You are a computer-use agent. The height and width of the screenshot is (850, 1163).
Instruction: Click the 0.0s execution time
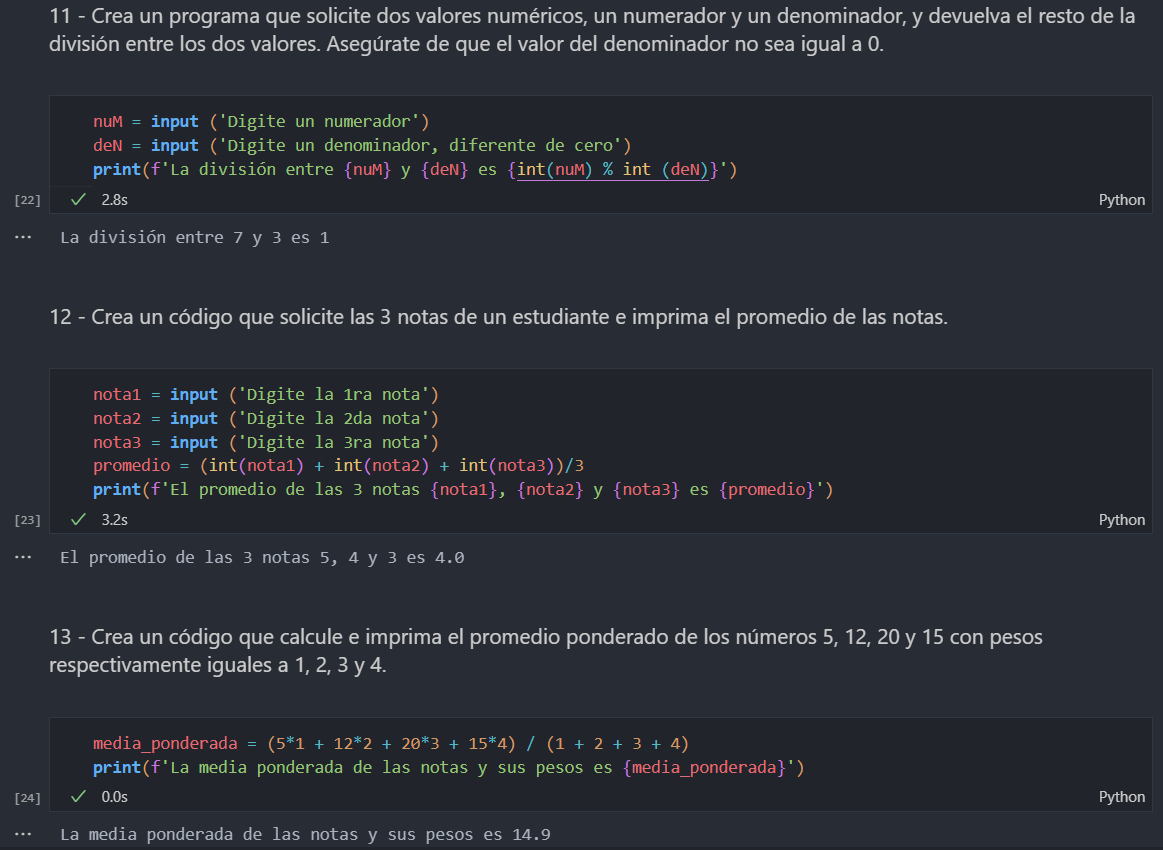[x=114, y=797]
